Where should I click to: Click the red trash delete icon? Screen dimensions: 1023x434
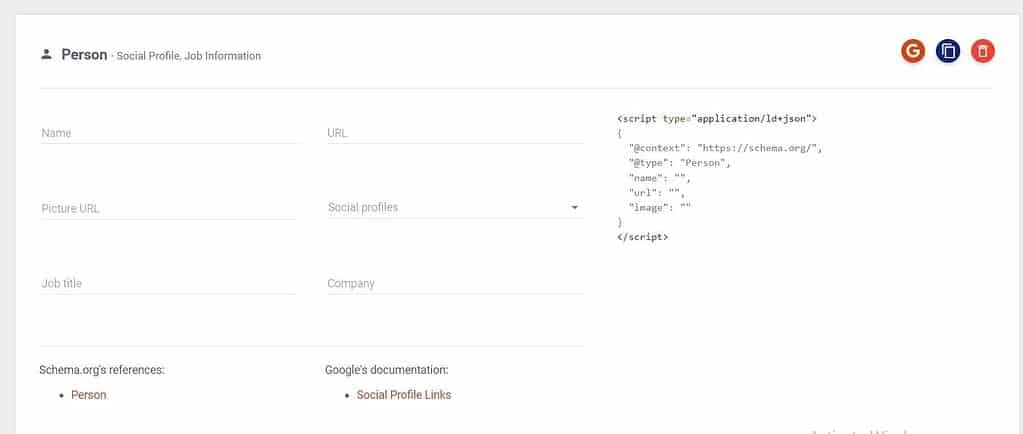983,51
